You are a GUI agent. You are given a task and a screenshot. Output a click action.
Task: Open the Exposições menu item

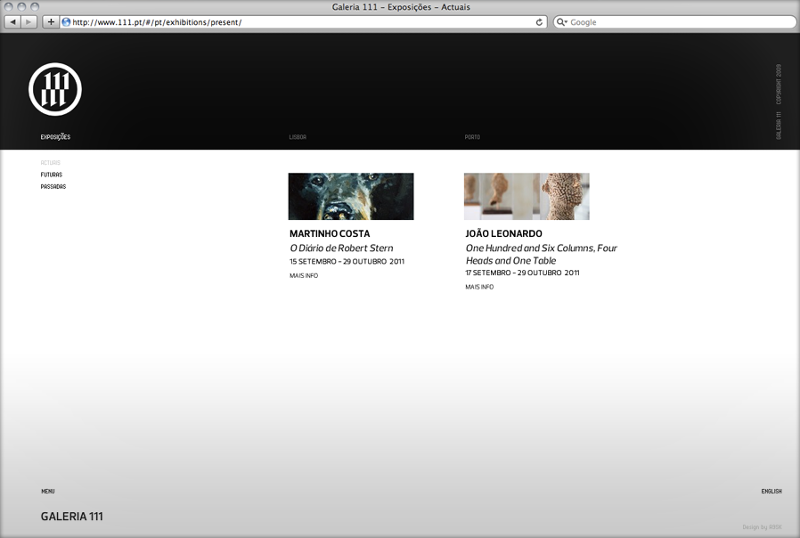click(x=55, y=137)
